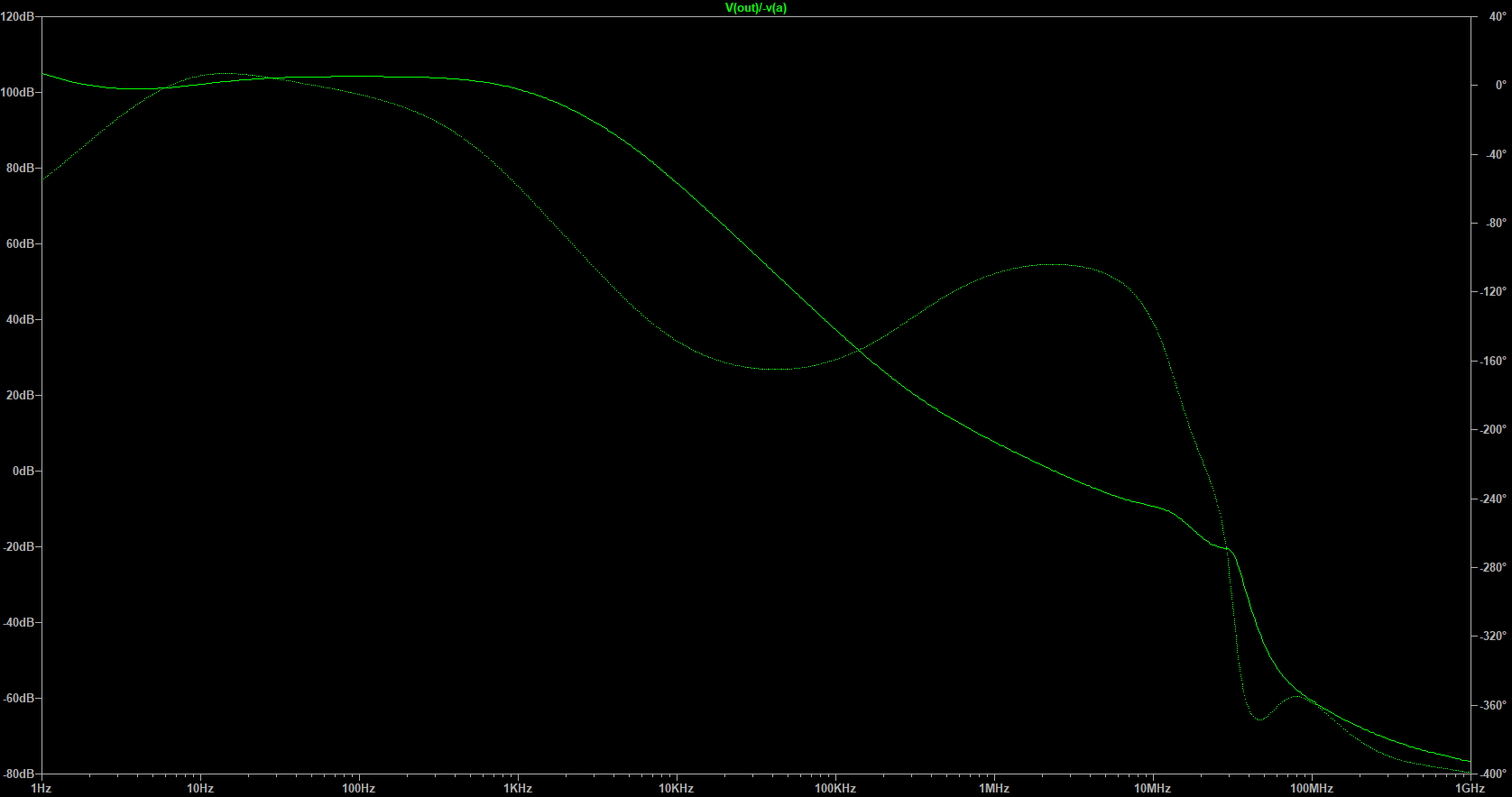Click the 60dB gain axis label
The width and height of the screenshot is (1512, 797).
[21, 243]
